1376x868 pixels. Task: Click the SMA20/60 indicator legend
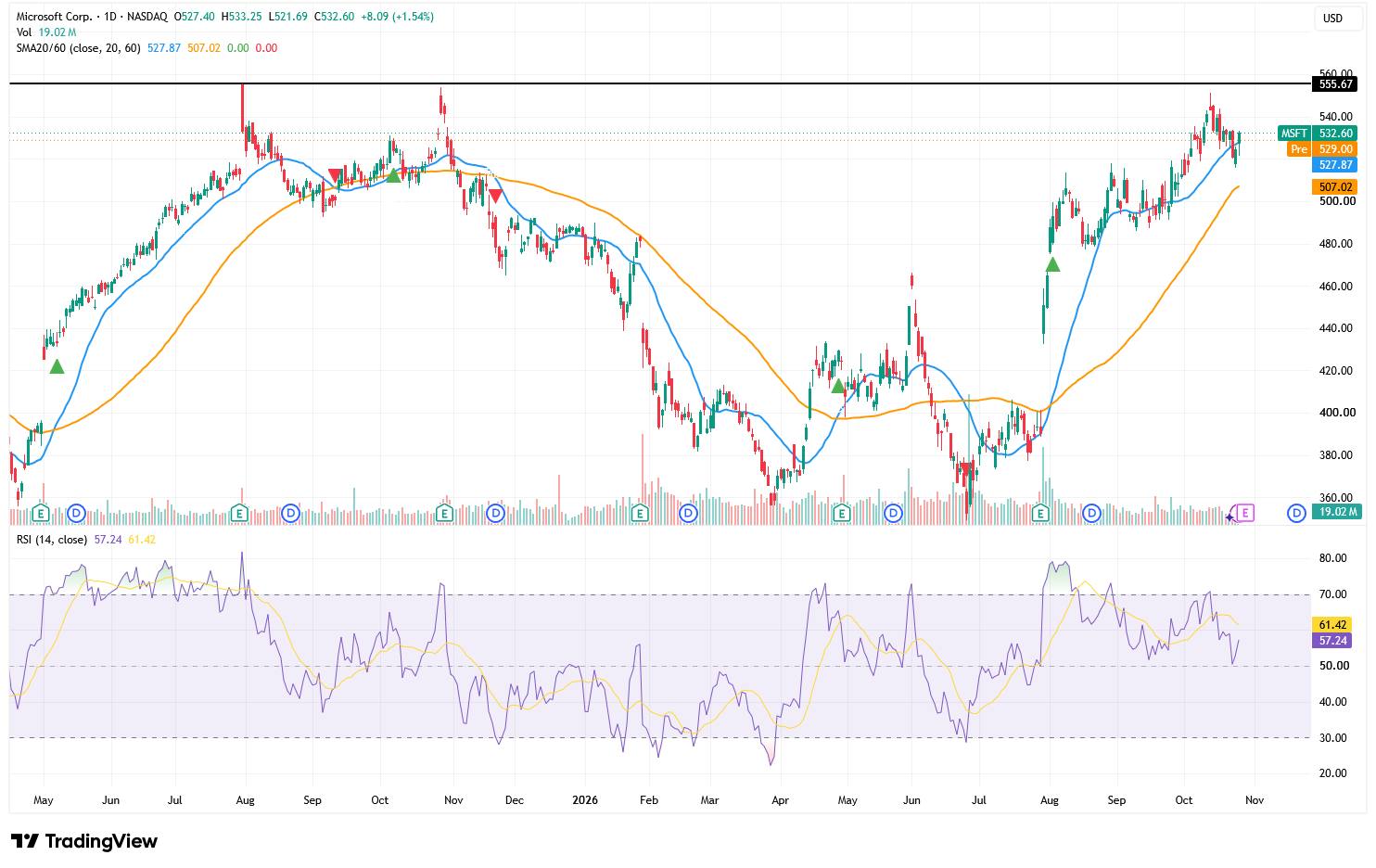78,48
